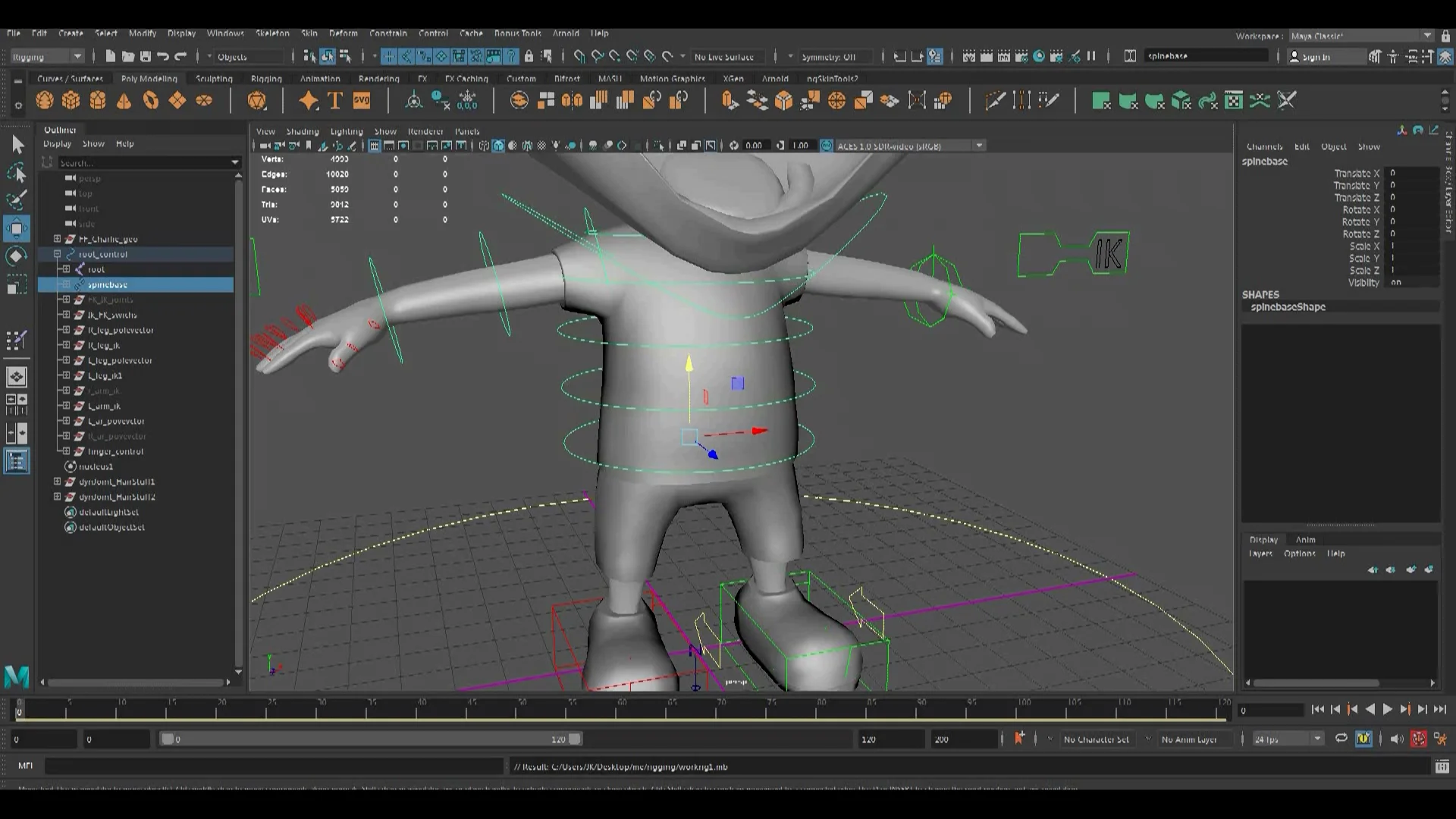Switch to the Rigging shelf tab
This screenshot has width=1456, height=819.
coord(266,79)
